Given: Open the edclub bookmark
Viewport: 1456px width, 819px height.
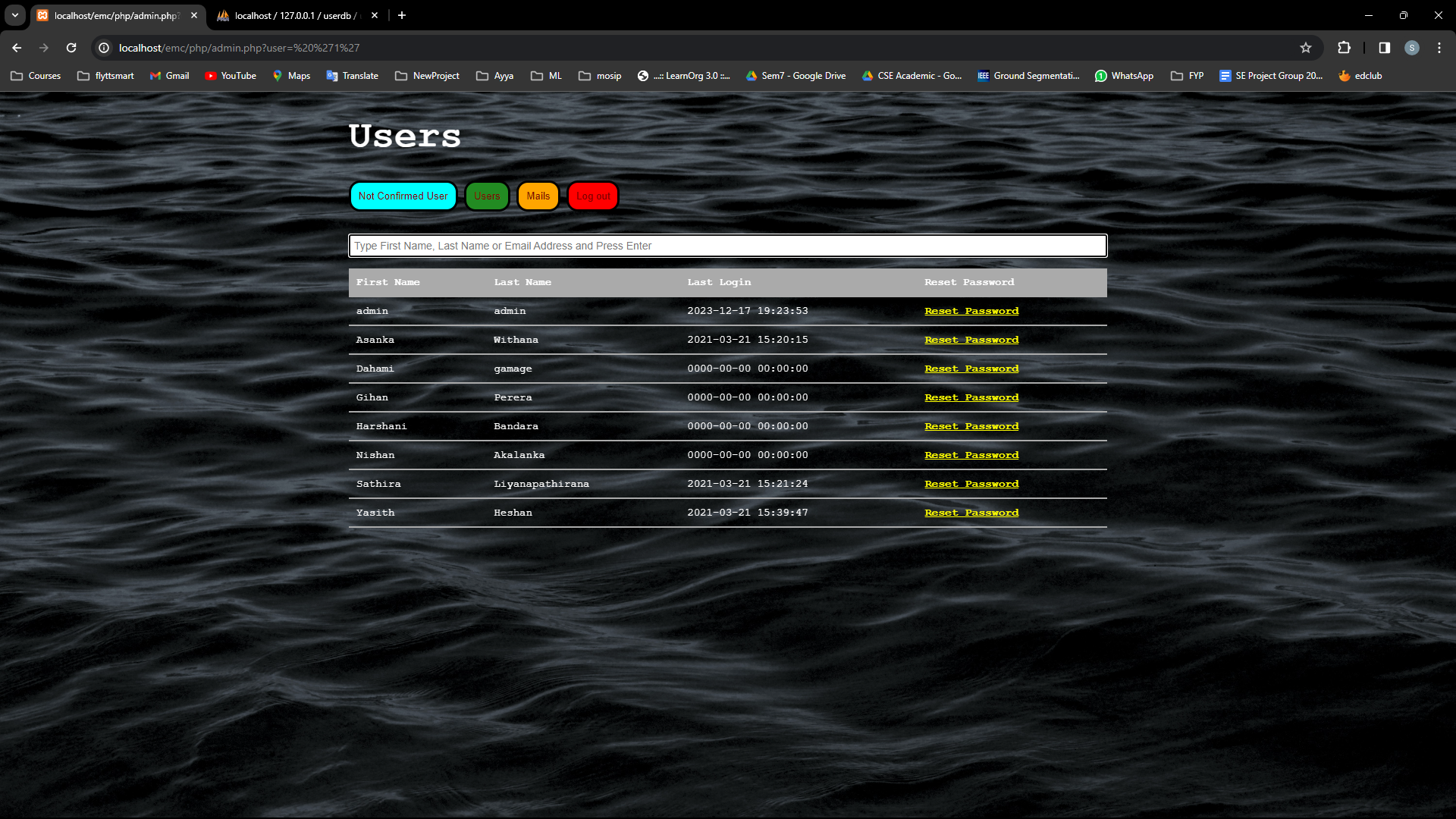Looking at the screenshot, I should 1360,76.
